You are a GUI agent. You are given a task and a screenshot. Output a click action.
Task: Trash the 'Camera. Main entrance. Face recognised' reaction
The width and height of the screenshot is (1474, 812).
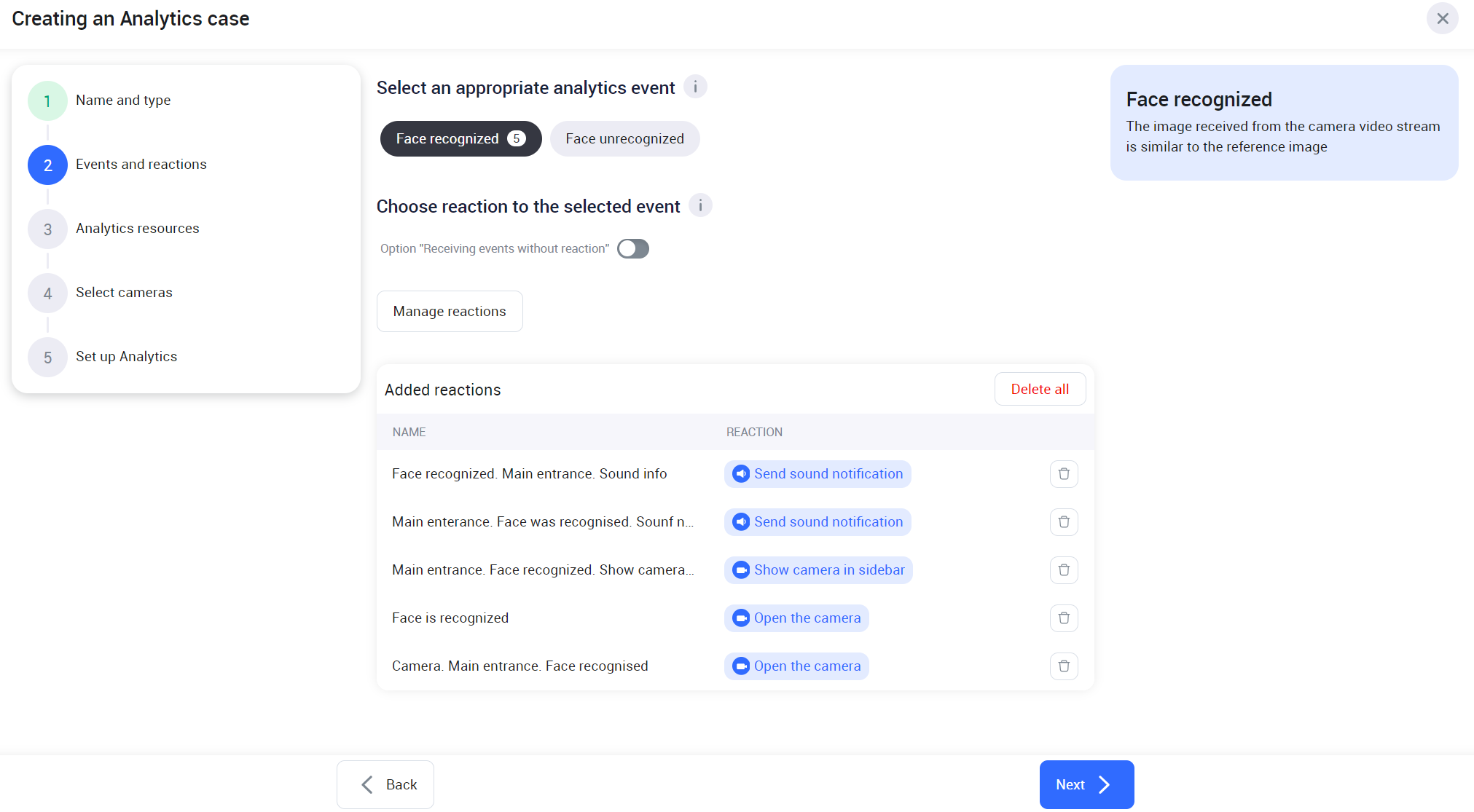1064,666
